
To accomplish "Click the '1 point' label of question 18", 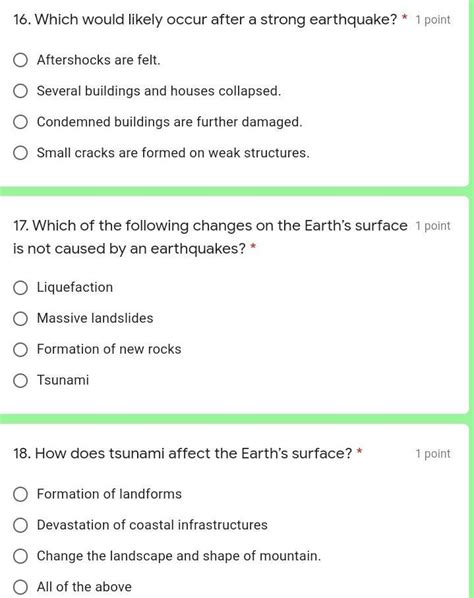I will tap(433, 454).
